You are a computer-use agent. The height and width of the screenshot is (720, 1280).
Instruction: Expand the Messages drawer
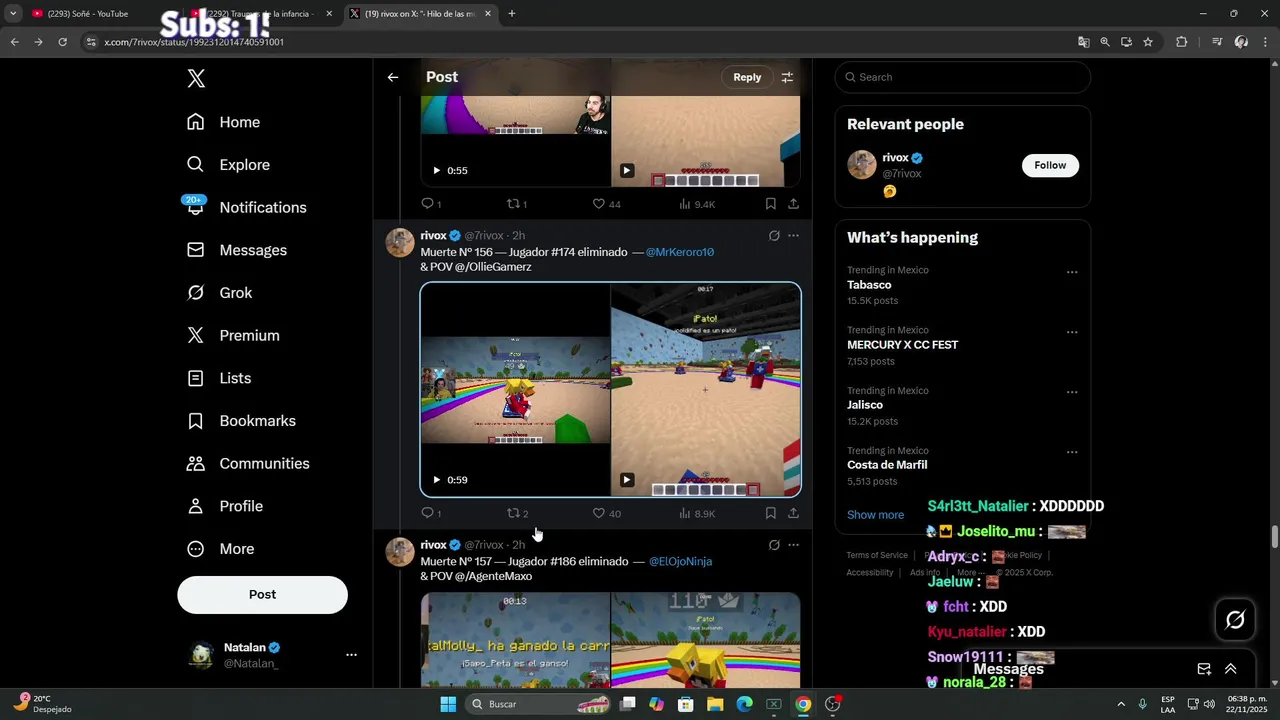click(1230, 669)
